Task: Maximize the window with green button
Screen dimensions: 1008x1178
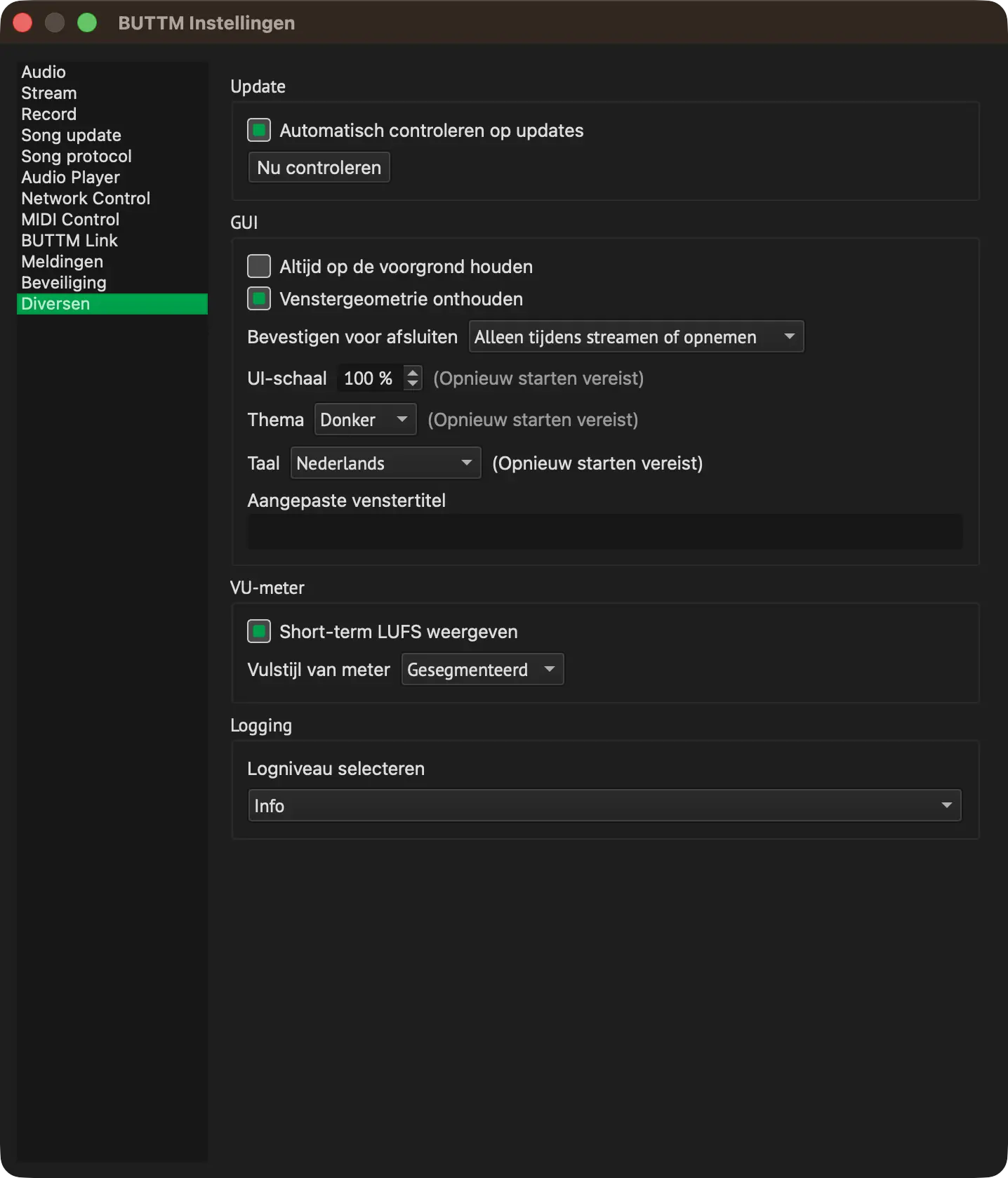Action: (87, 23)
